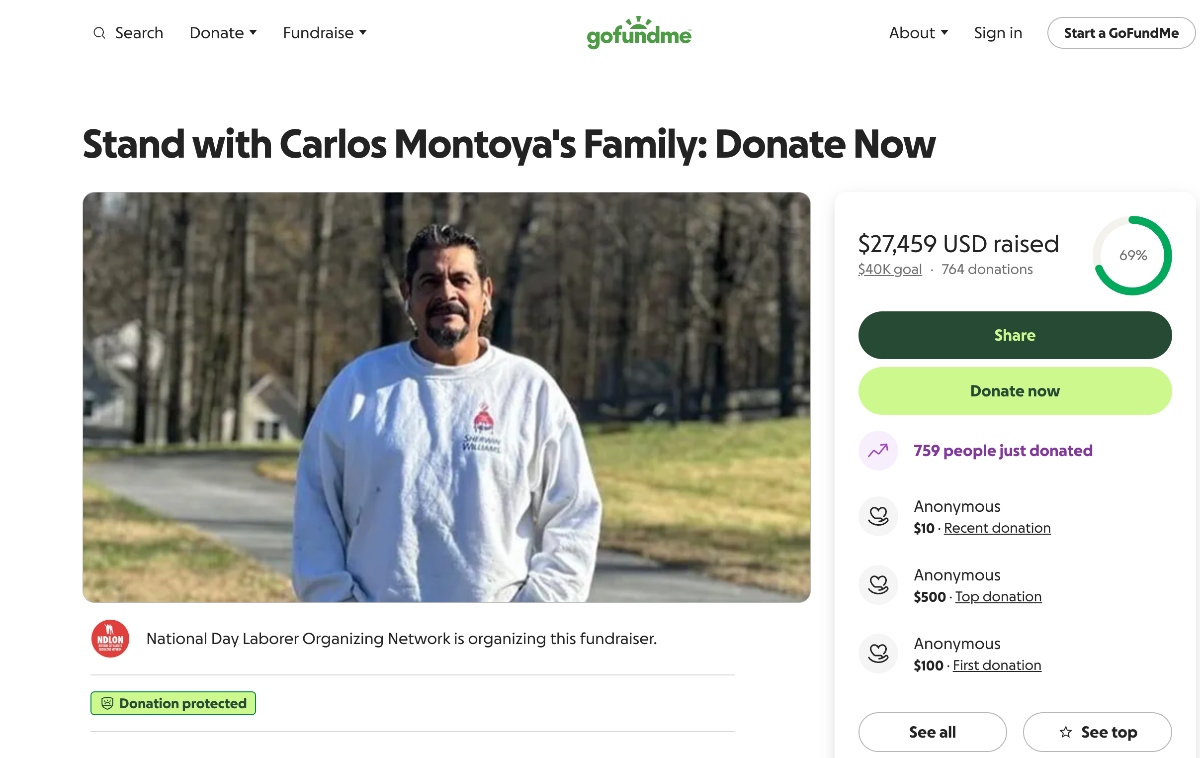
Task: Click the $500 top donation heart icon
Action: pos(878,586)
